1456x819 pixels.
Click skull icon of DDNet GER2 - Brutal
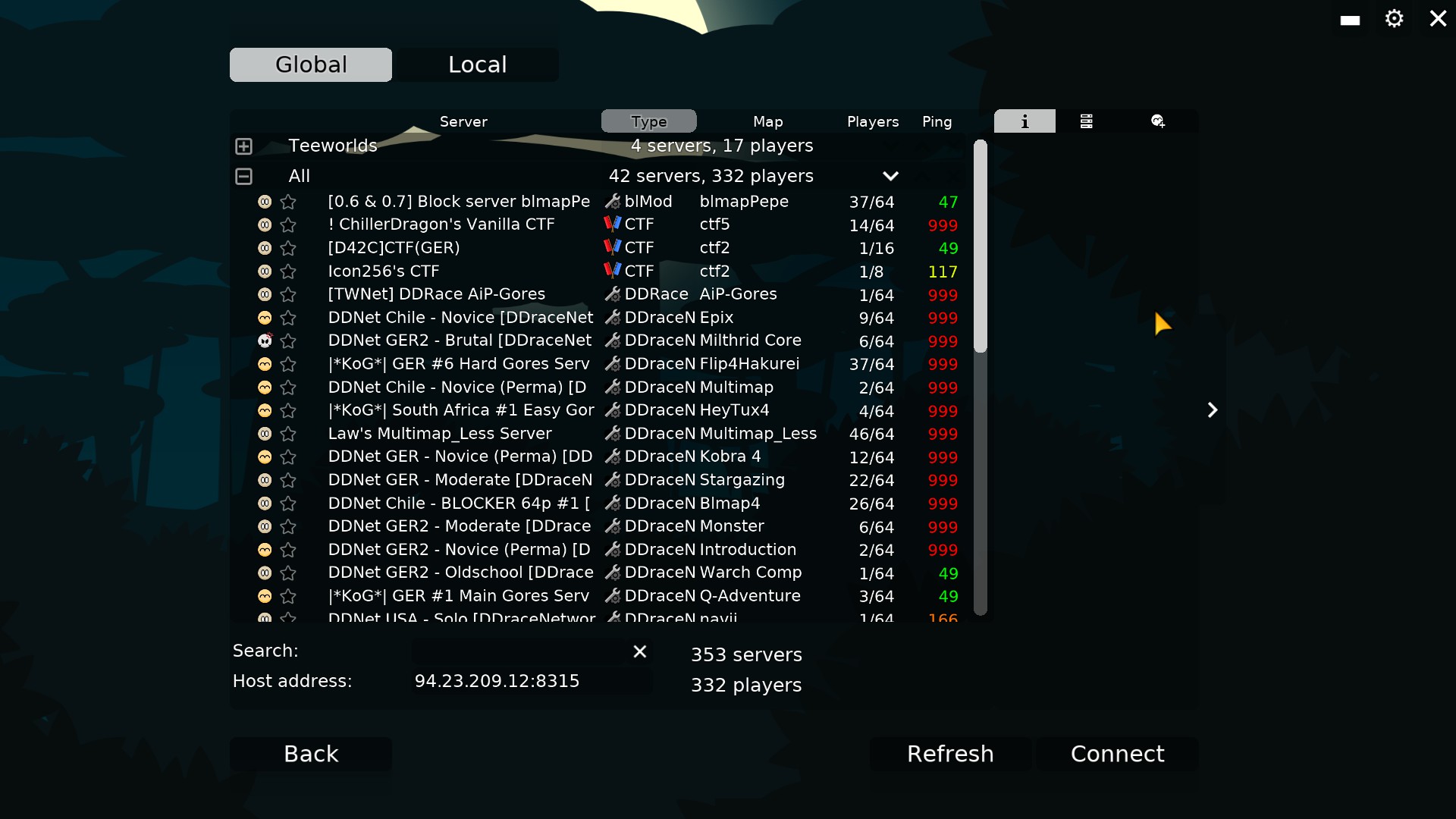[x=265, y=341]
